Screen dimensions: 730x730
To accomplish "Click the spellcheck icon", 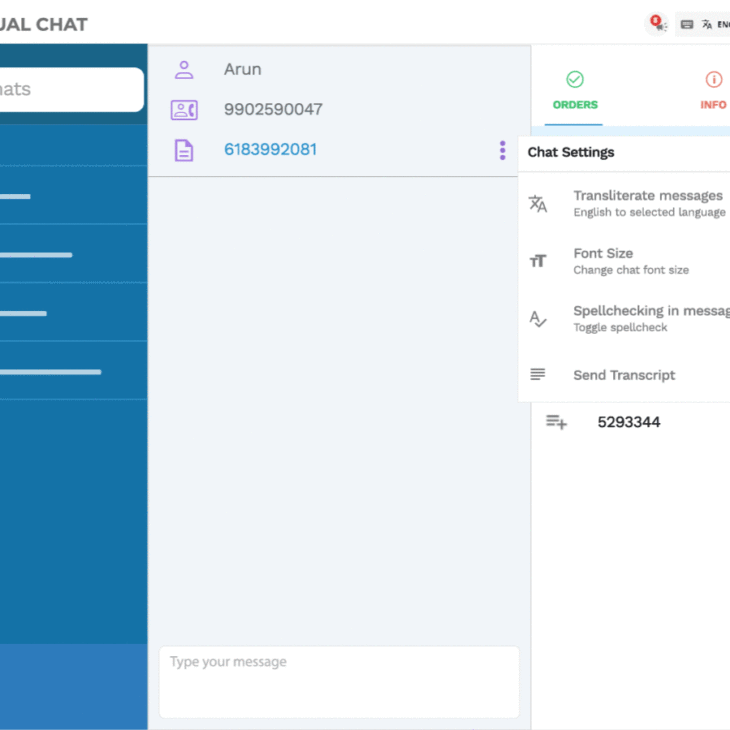I will pyautogui.click(x=538, y=319).
